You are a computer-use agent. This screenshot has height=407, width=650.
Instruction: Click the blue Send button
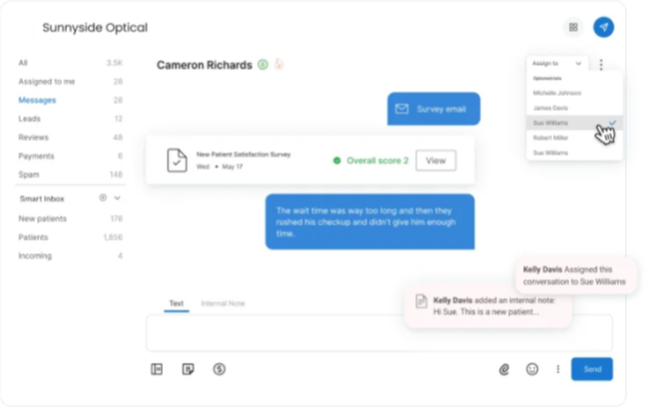(592, 369)
